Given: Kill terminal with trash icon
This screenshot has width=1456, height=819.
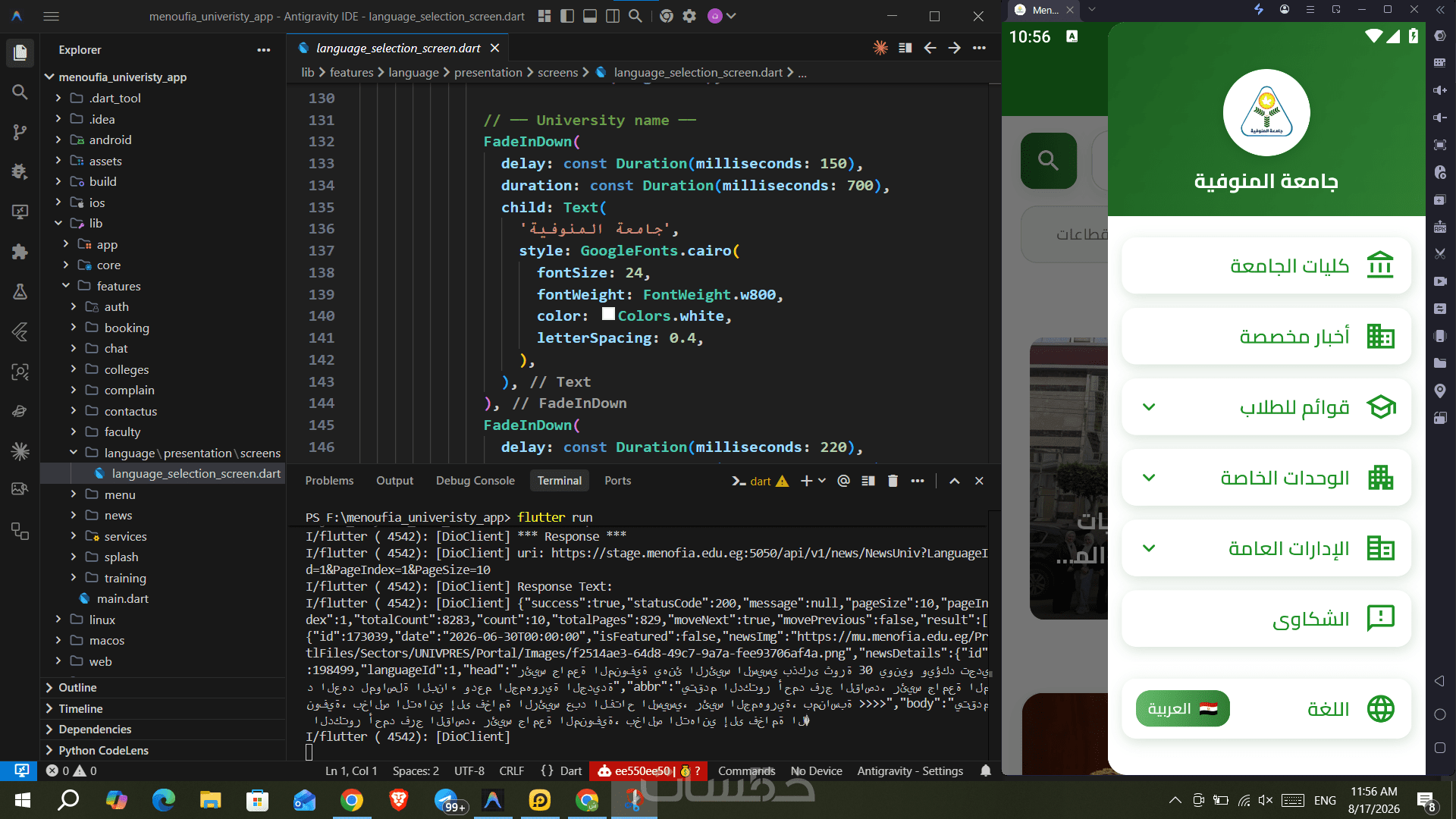Looking at the screenshot, I should tap(893, 481).
